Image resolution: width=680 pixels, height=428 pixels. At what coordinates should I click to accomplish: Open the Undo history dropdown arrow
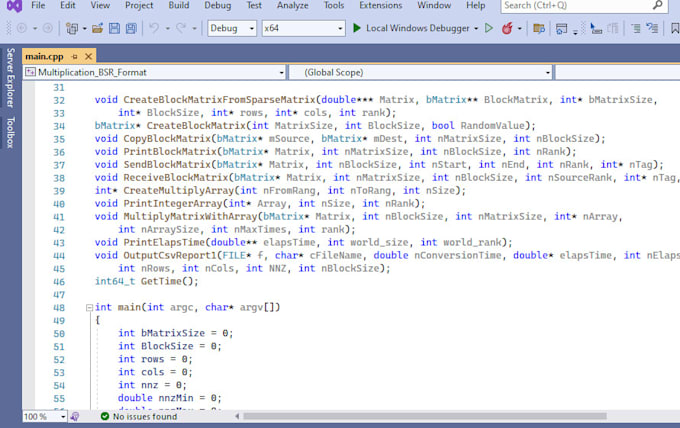[x=167, y=29]
